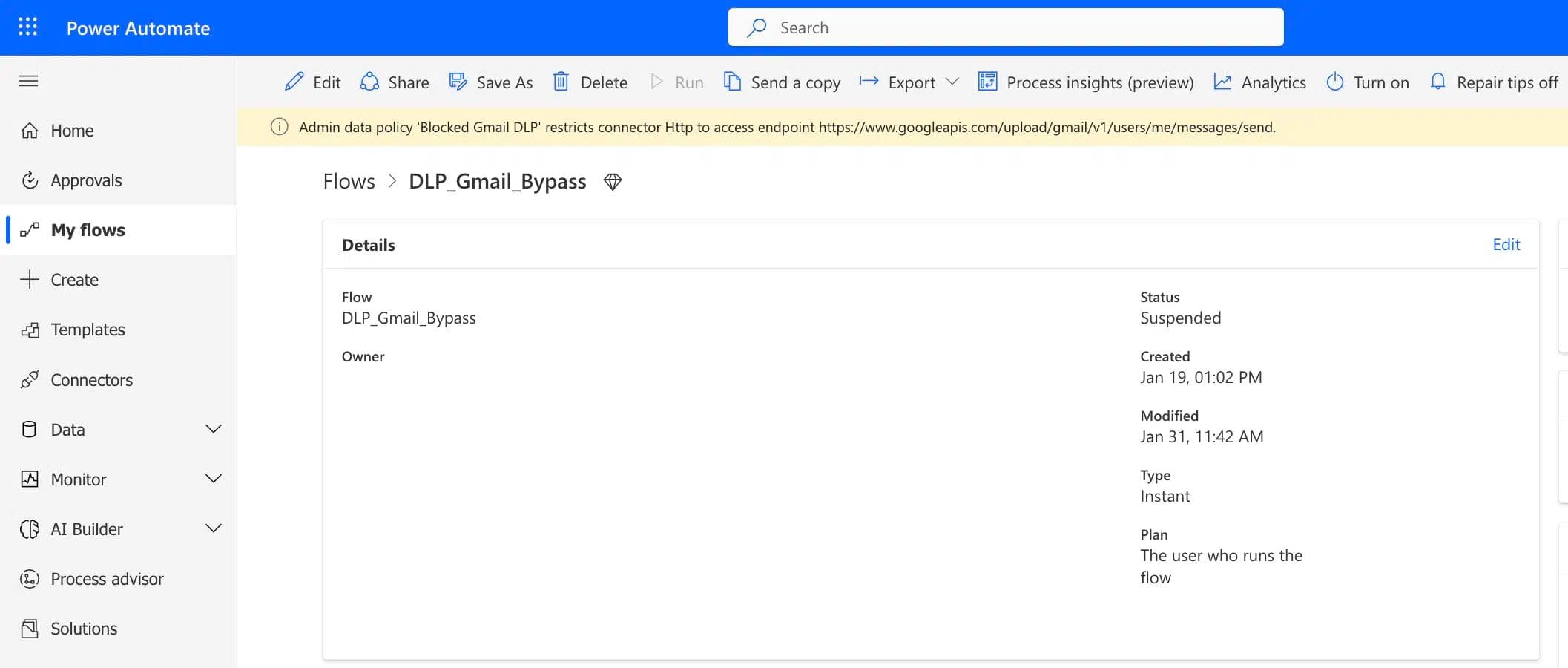
Task: Collapse the left navigation hamburger menu
Action: (x=28, y=81)
